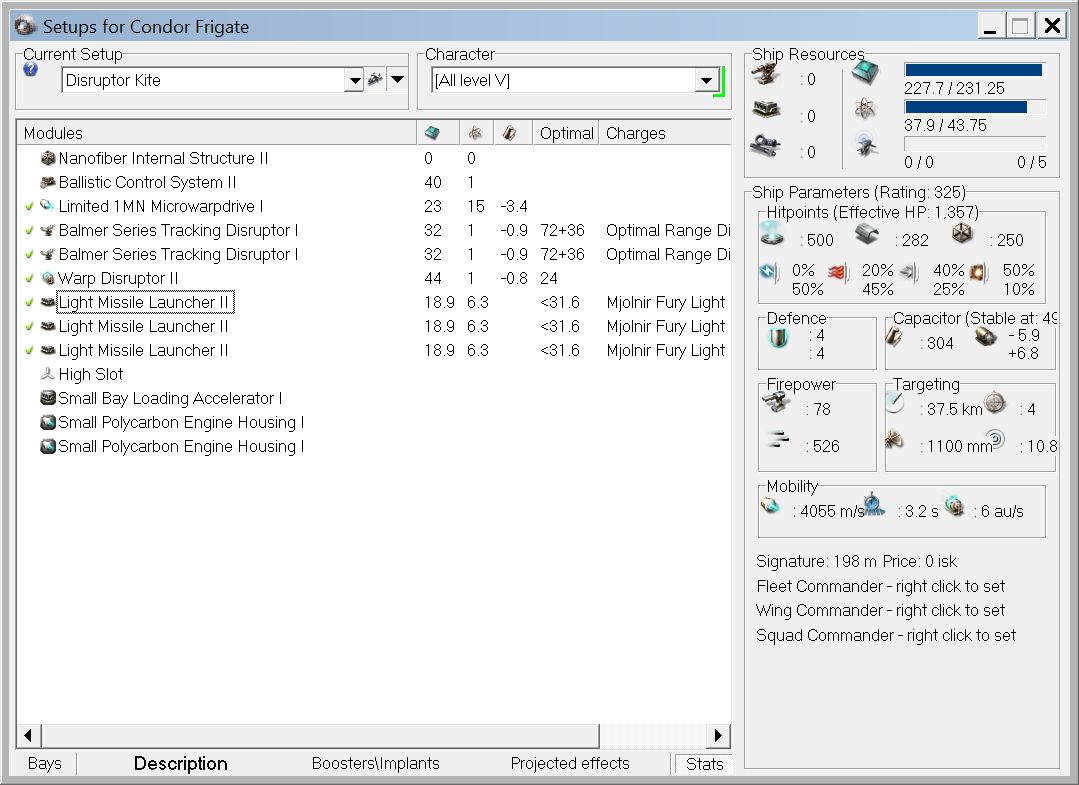Viewport: 1079px width, 785px height.
Task: Click the powergrid column header icon
Action: click(x=475, y=133)
